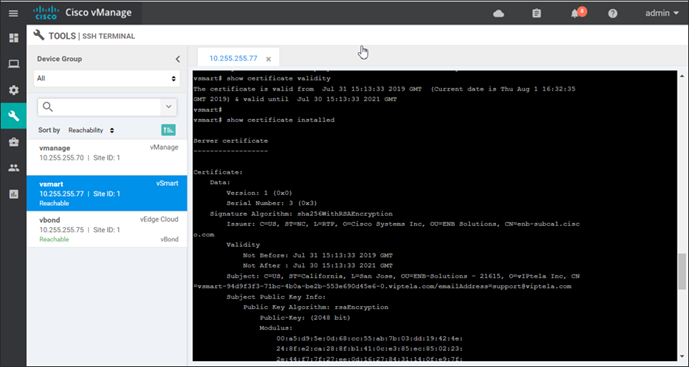Collapse the Device Group panel chevron

178,59
